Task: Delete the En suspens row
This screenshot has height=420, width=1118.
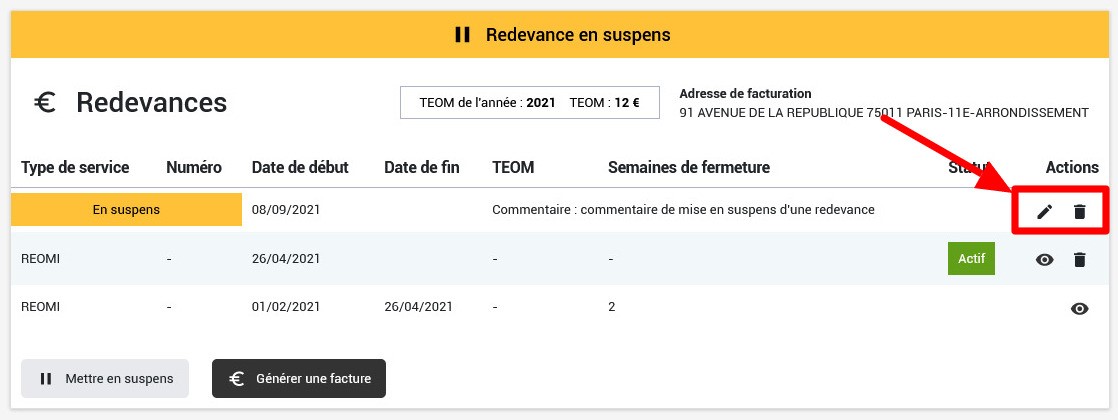Action: 1079,211
